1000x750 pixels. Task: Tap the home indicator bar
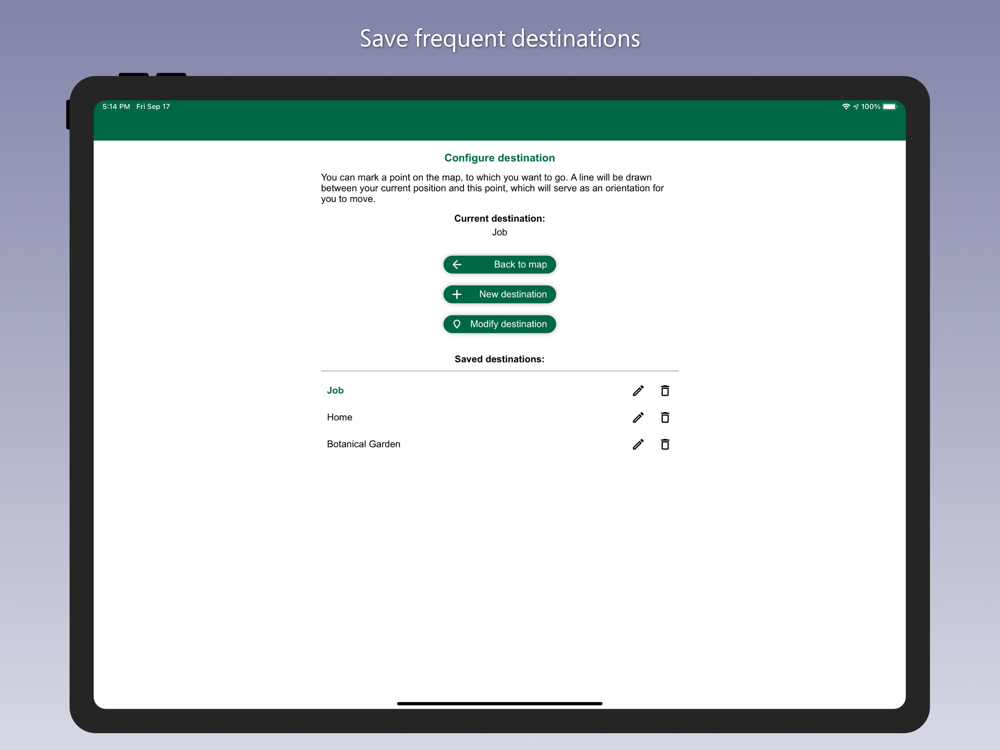coord(499,703)
